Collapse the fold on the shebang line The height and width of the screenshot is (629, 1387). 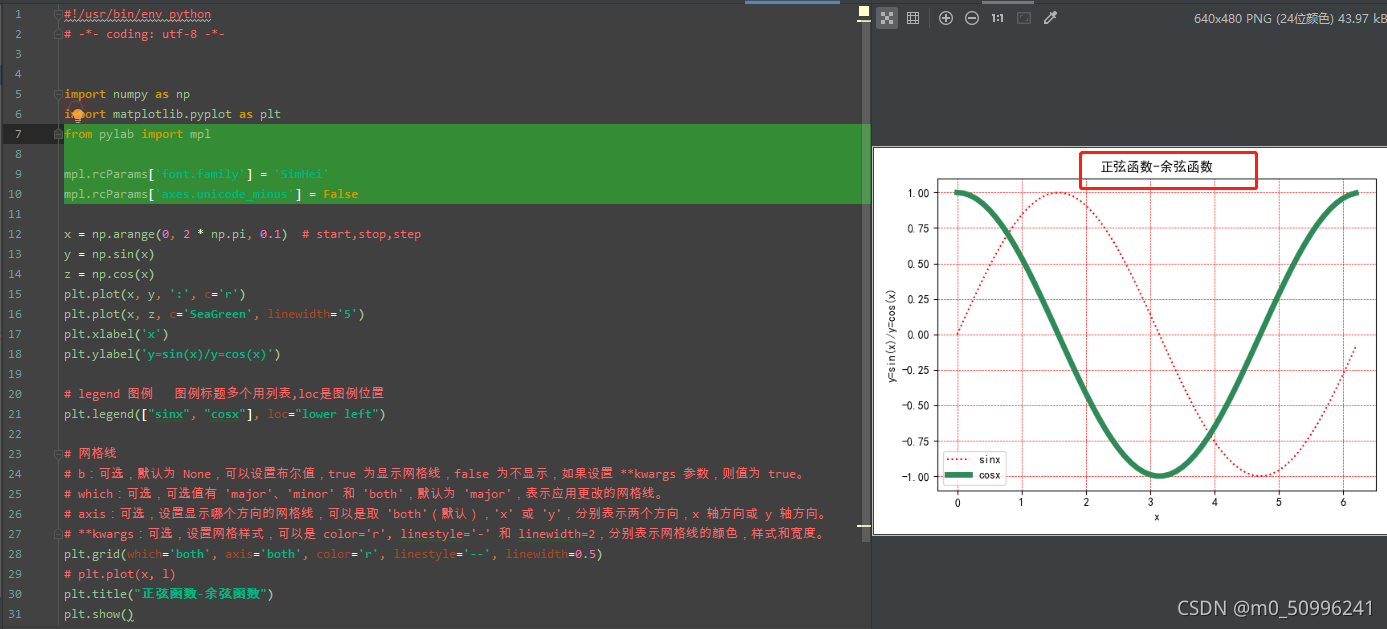[56, 14]
